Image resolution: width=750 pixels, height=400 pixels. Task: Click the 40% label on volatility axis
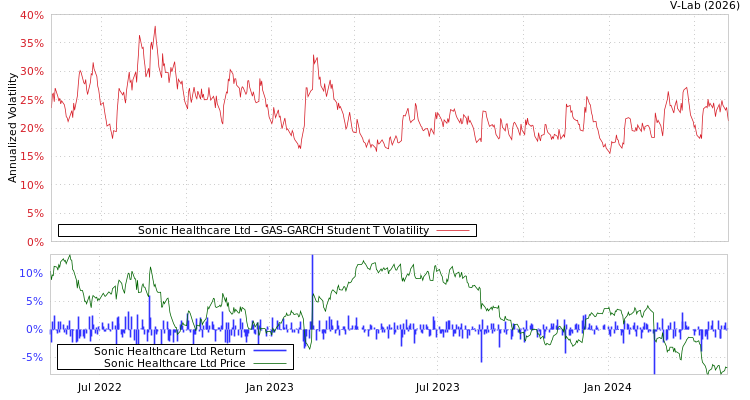pyautogui.click(x=32, y=15)
